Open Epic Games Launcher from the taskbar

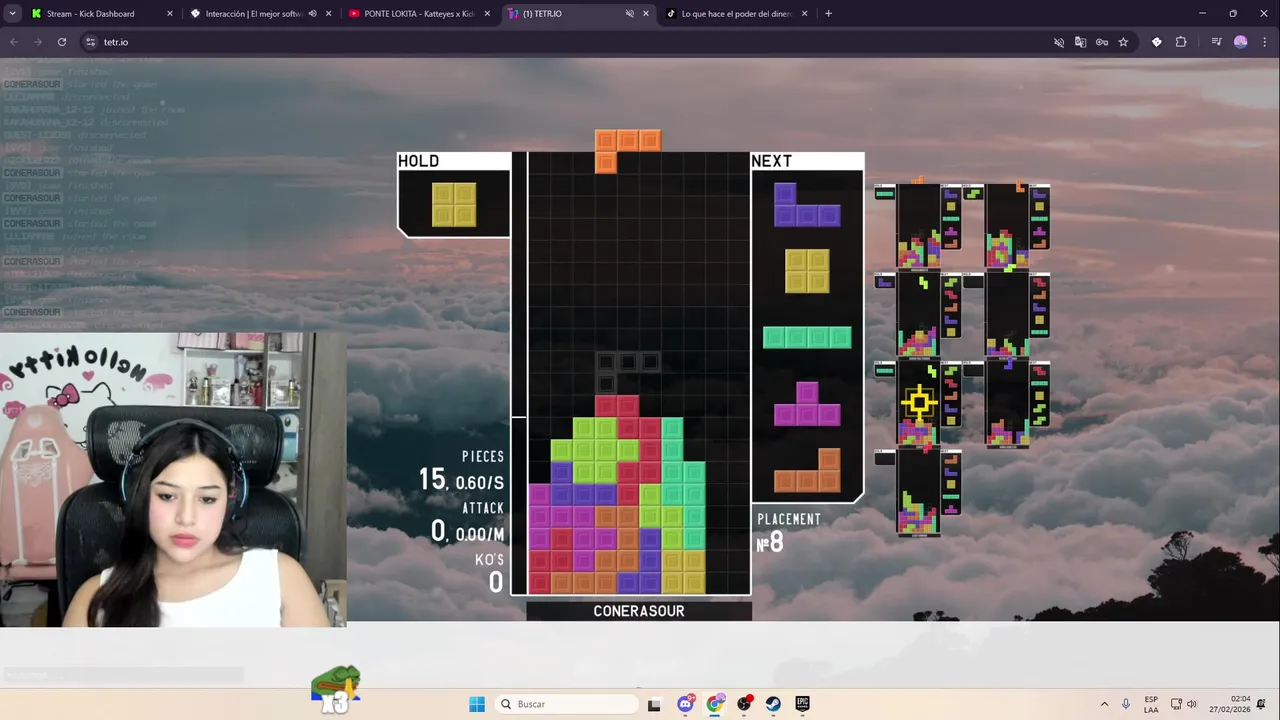(803, 704)
